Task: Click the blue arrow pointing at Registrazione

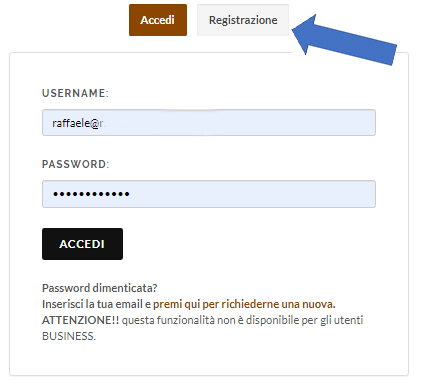Action: 344,40
